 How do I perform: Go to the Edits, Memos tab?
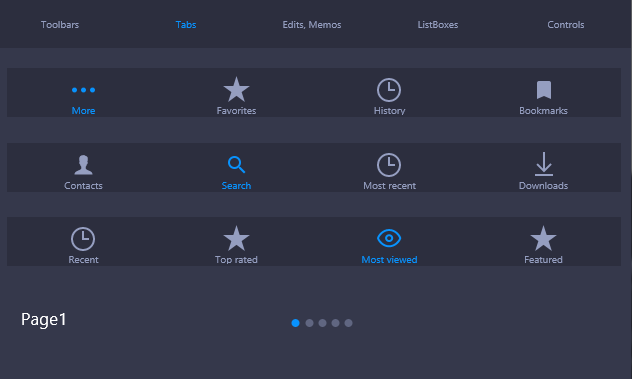[x=312, y=25]
